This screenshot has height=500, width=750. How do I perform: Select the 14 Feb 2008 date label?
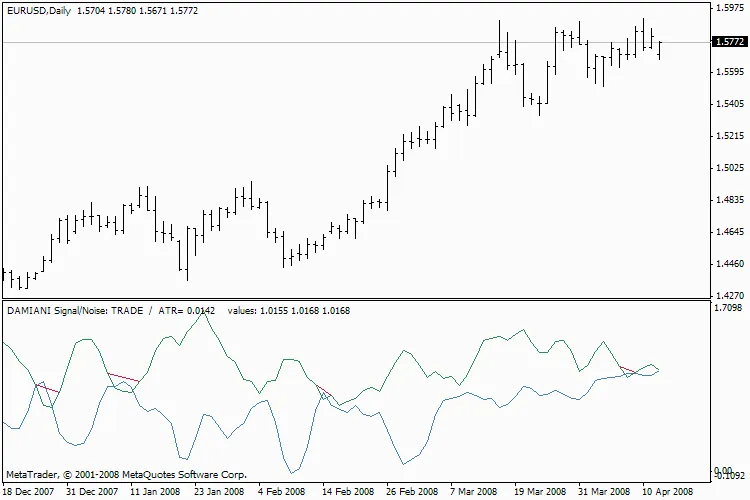click(x=347, y=492)
